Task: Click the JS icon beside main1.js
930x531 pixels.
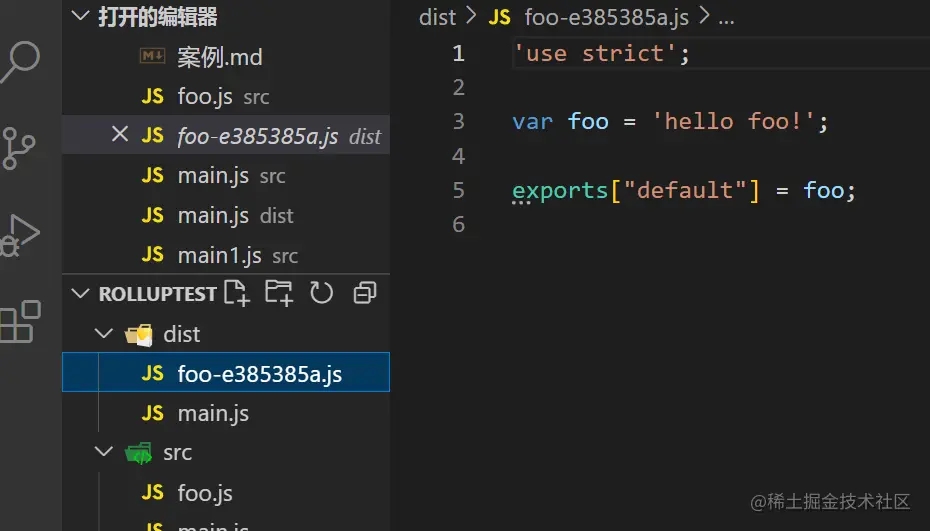Action: 152,255
